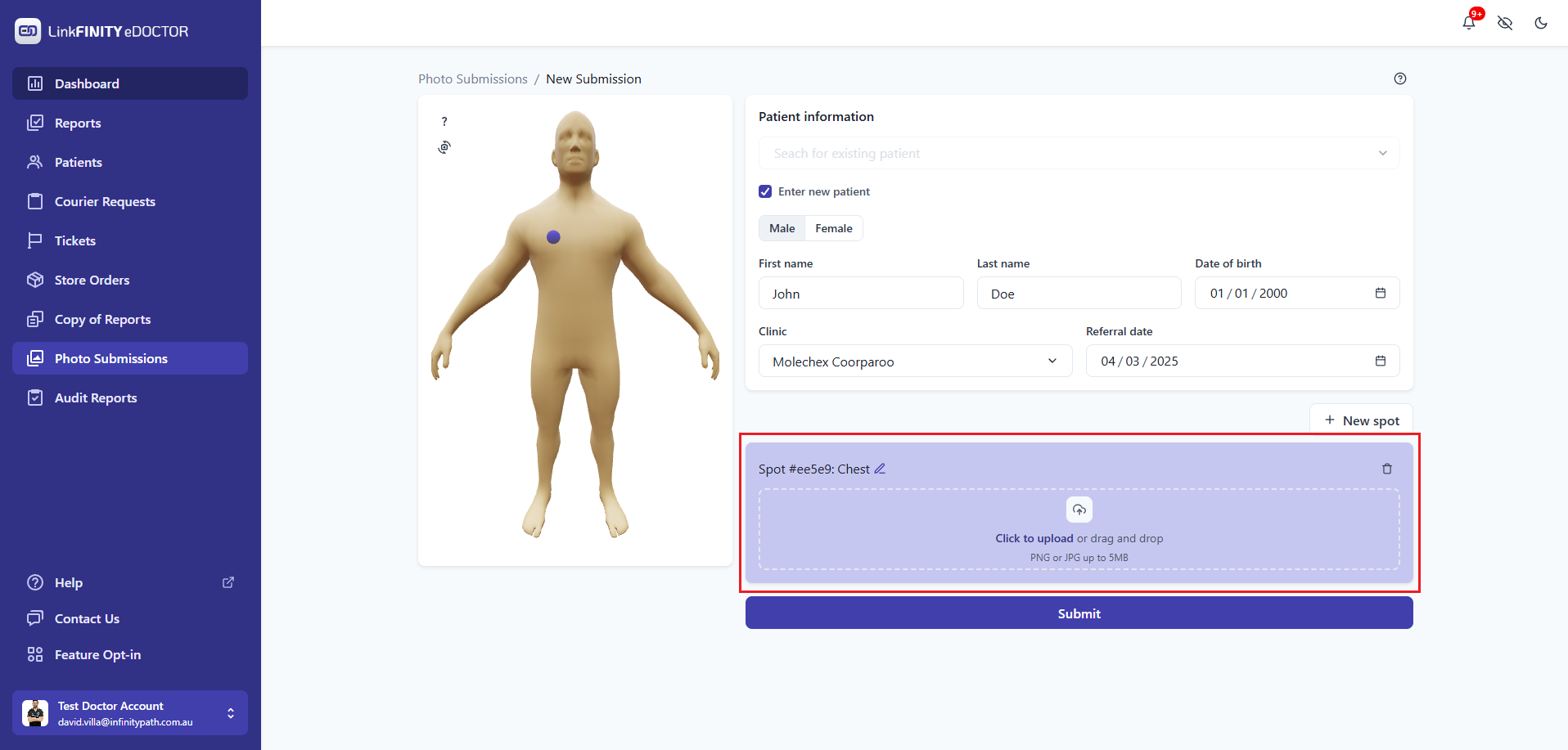The image size is (1568, 750).
Task: Open the Referral date calendar picker
Action: (x=1380, y=361)
